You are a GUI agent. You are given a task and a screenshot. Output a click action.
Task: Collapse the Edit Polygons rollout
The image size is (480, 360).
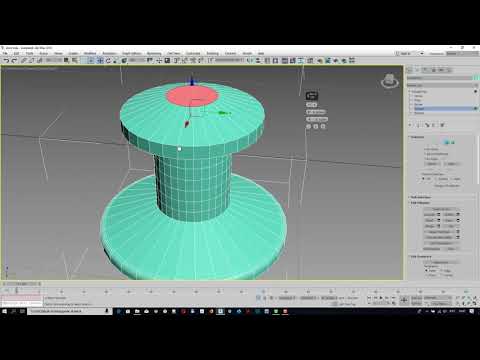click(x=420, y=202)
